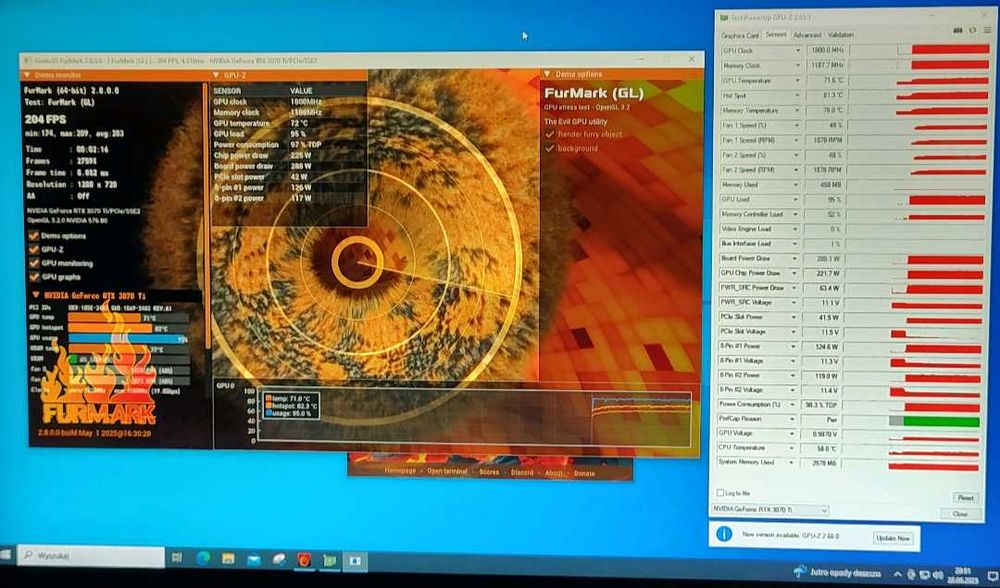The height and width of the screenshot is (588, 1000).
Task: Click the Donate link
Action: point(584,474)
